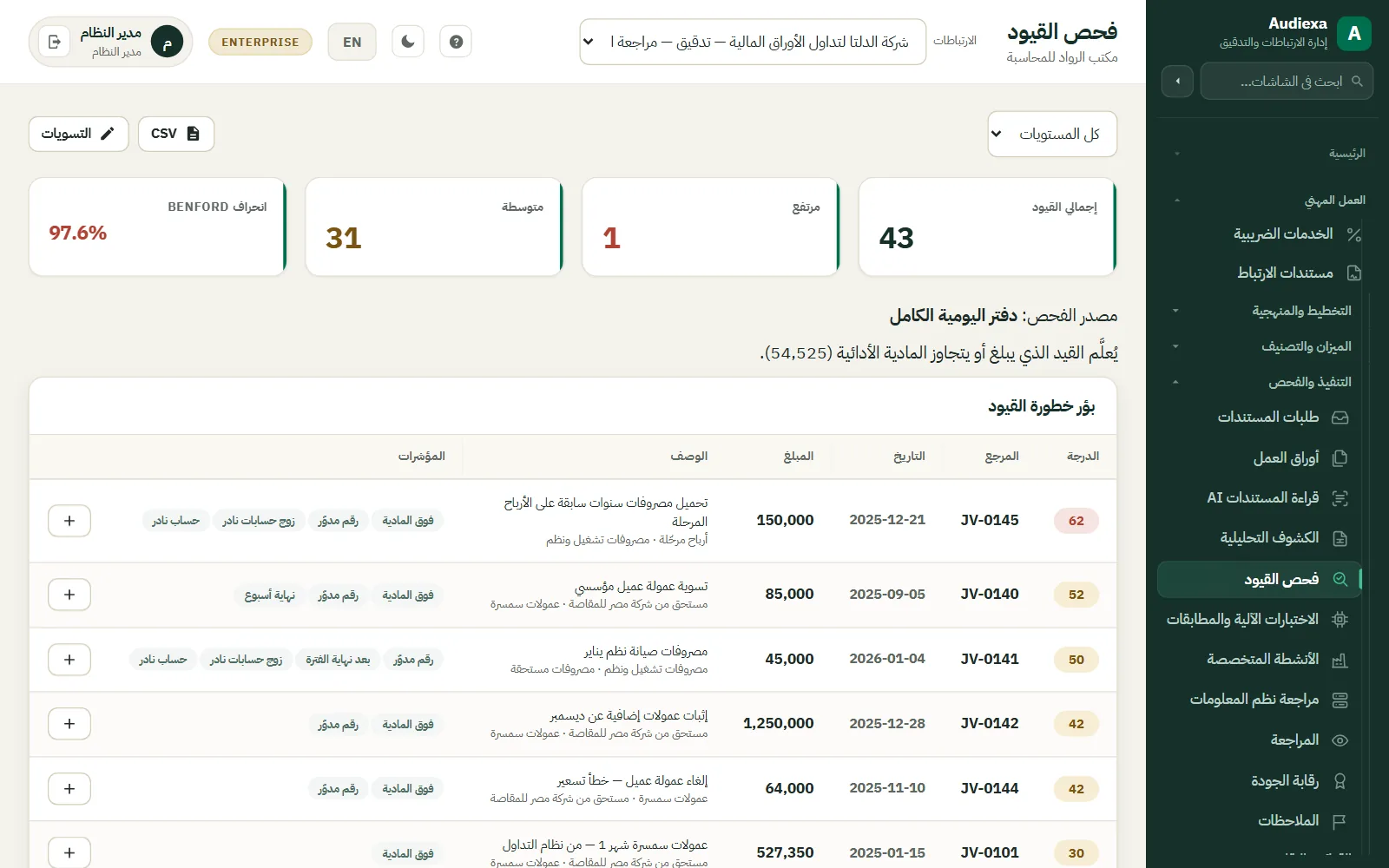Open the كل المستويات level filter dropdown
Screen dimensions: 1389x868
1052,134
